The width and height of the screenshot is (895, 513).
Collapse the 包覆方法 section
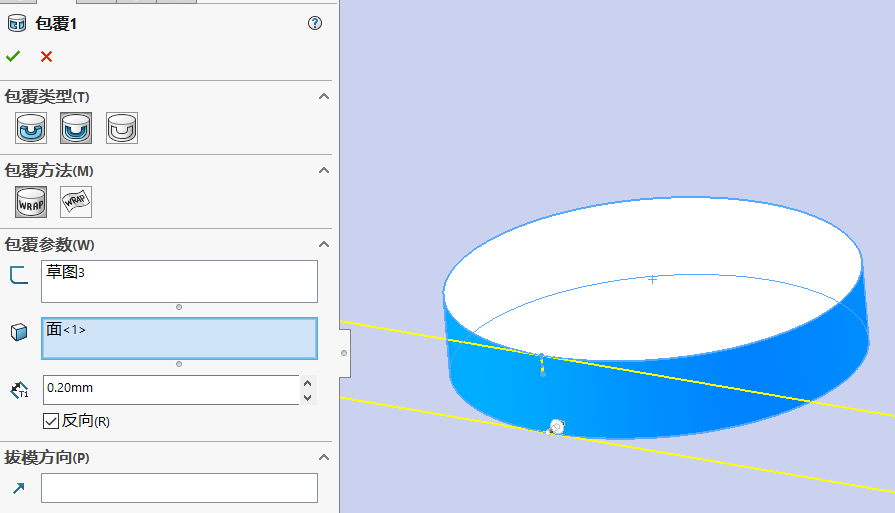323,170
